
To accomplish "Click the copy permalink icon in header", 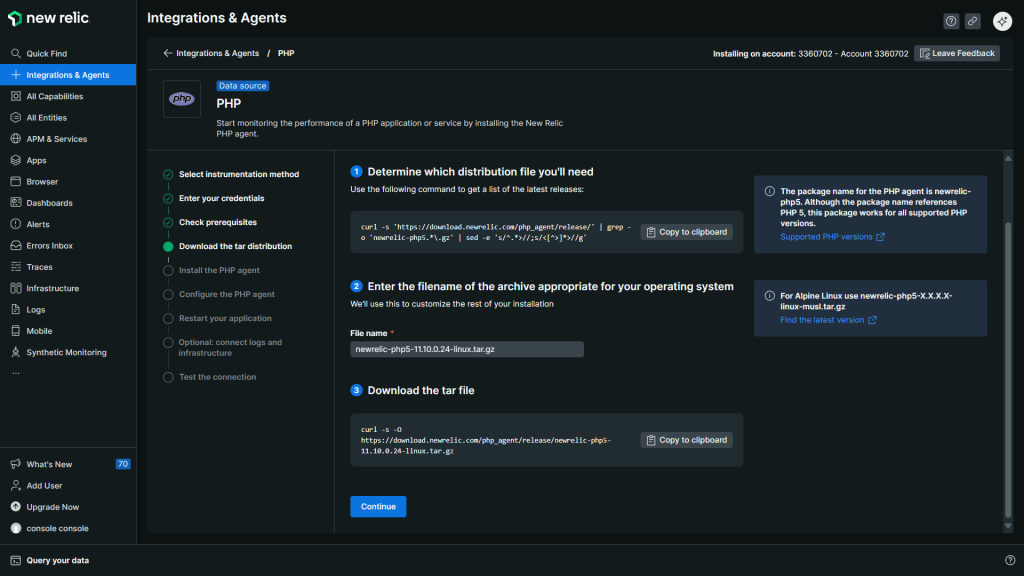I will click(972, 21).
